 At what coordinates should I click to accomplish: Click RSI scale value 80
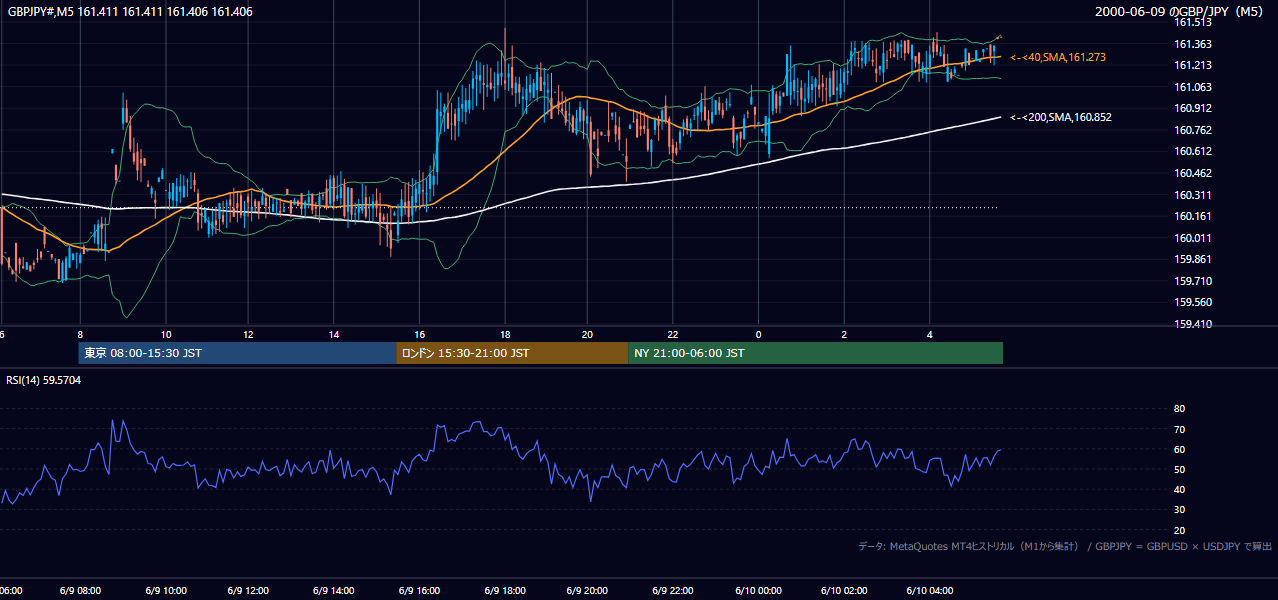click(1180, 409)
